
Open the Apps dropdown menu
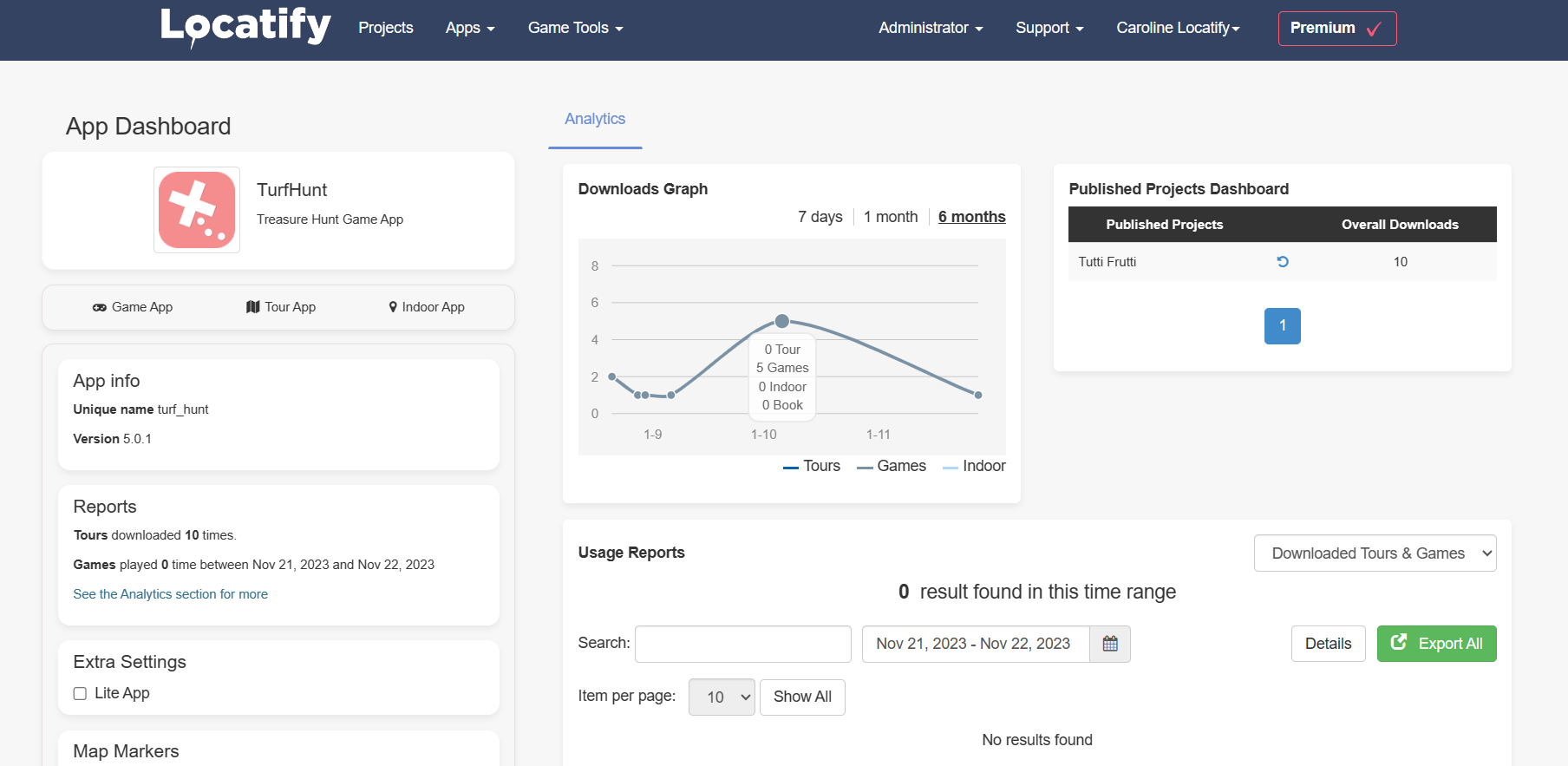click(470, 28)
